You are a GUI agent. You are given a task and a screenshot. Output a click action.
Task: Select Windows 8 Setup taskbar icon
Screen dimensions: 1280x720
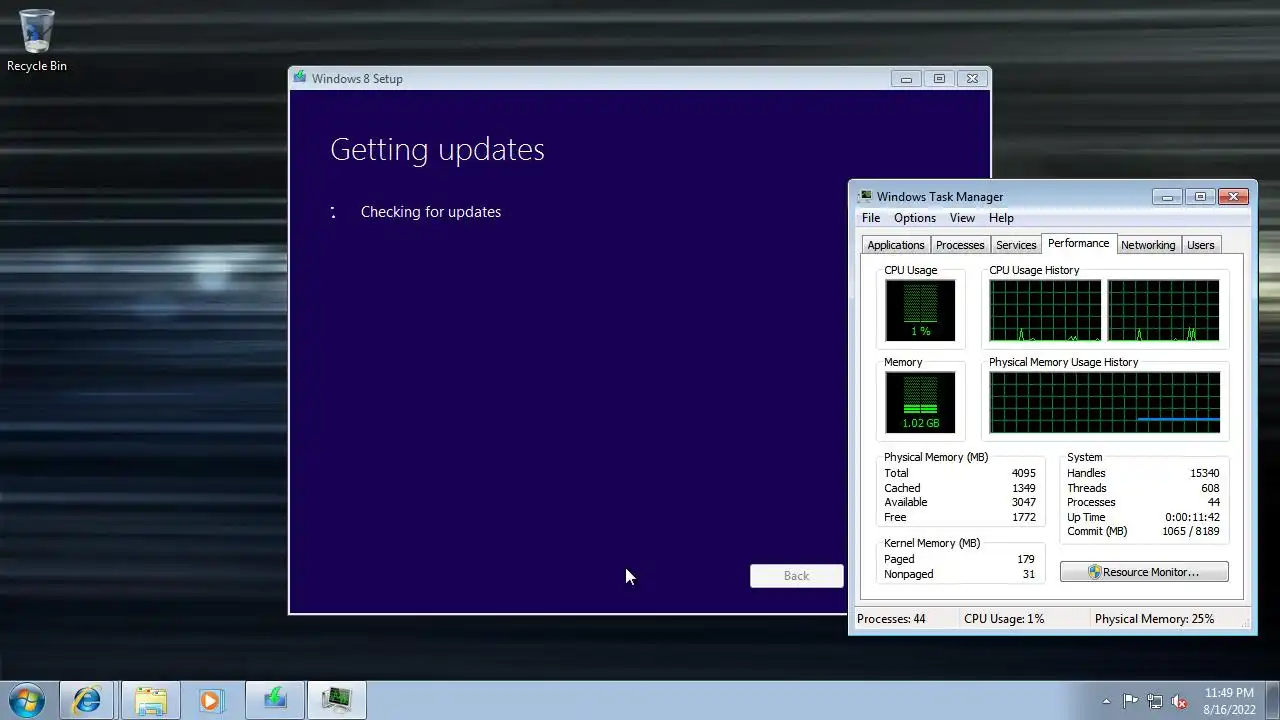274,700
